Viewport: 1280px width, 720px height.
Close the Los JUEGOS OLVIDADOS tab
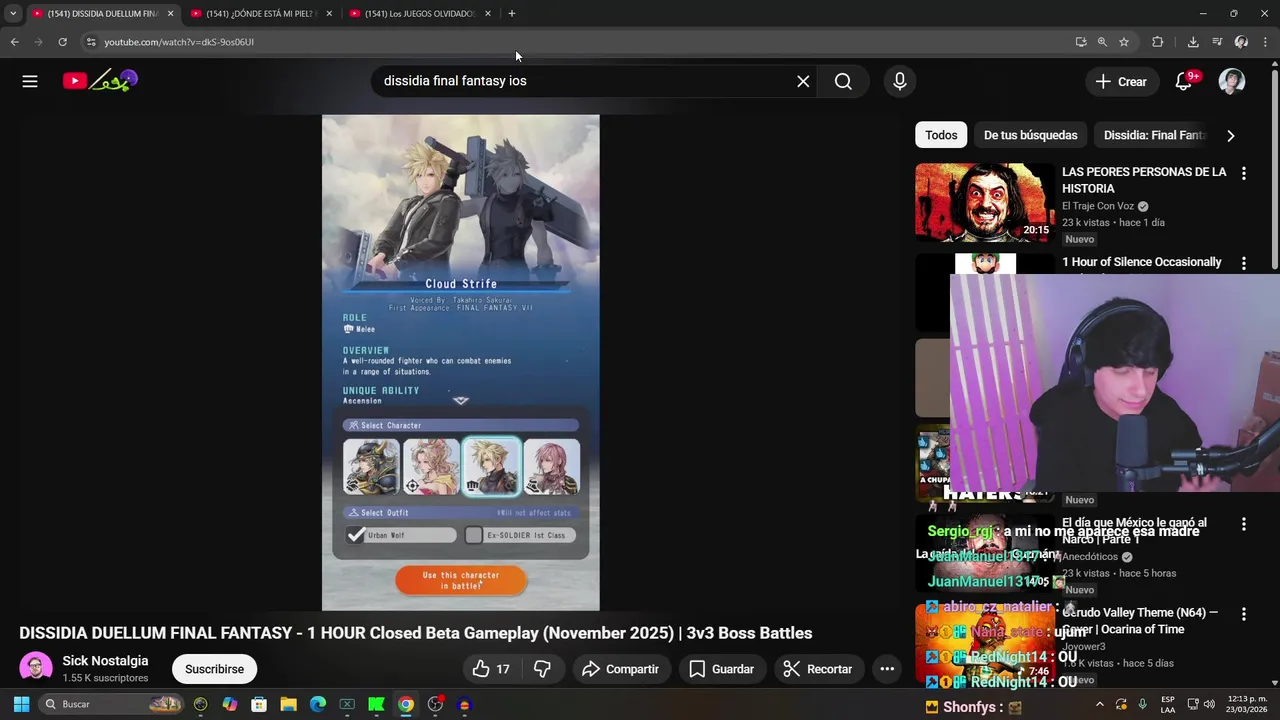[488, 13]
